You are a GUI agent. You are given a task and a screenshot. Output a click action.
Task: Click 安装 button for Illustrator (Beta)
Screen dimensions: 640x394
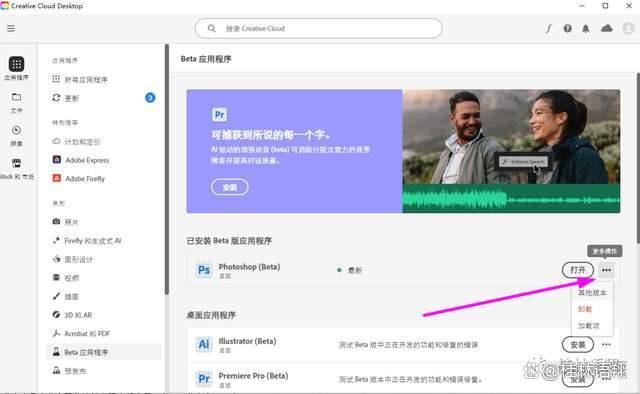(578, 345)
